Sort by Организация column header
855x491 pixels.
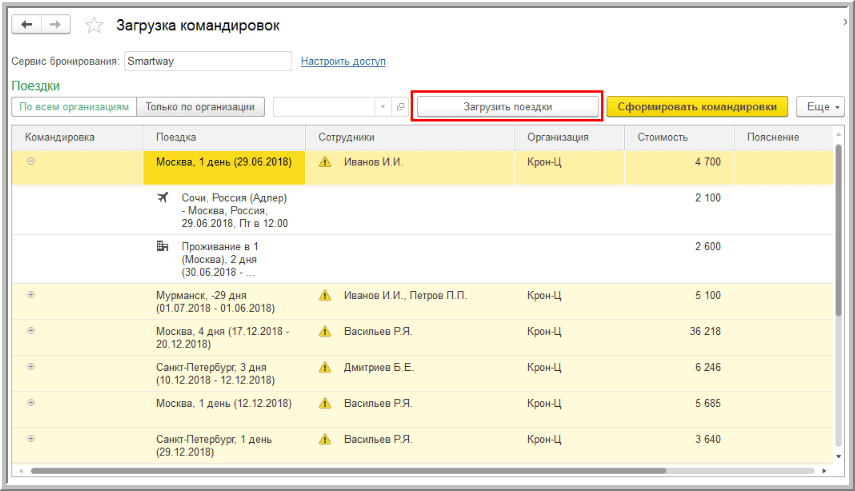(569, 137)
